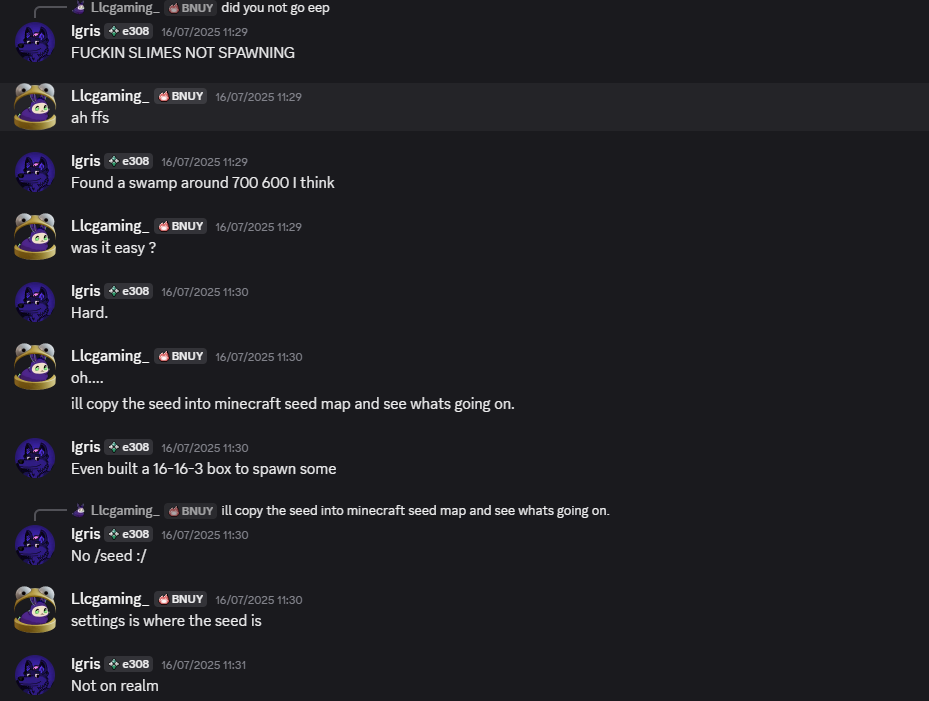Open Llcgaming_'s avatar beside the "oh...." message
The width and height of the screenshot is (929, 701).
point(35,366)
